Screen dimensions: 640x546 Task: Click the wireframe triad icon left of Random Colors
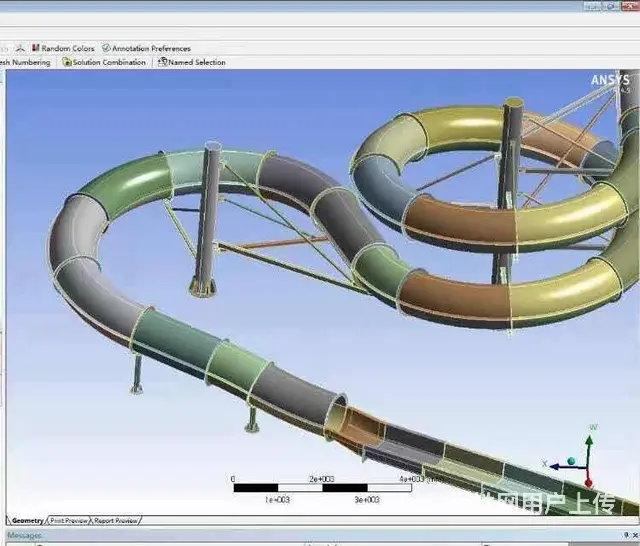click(x=20, y=48)
